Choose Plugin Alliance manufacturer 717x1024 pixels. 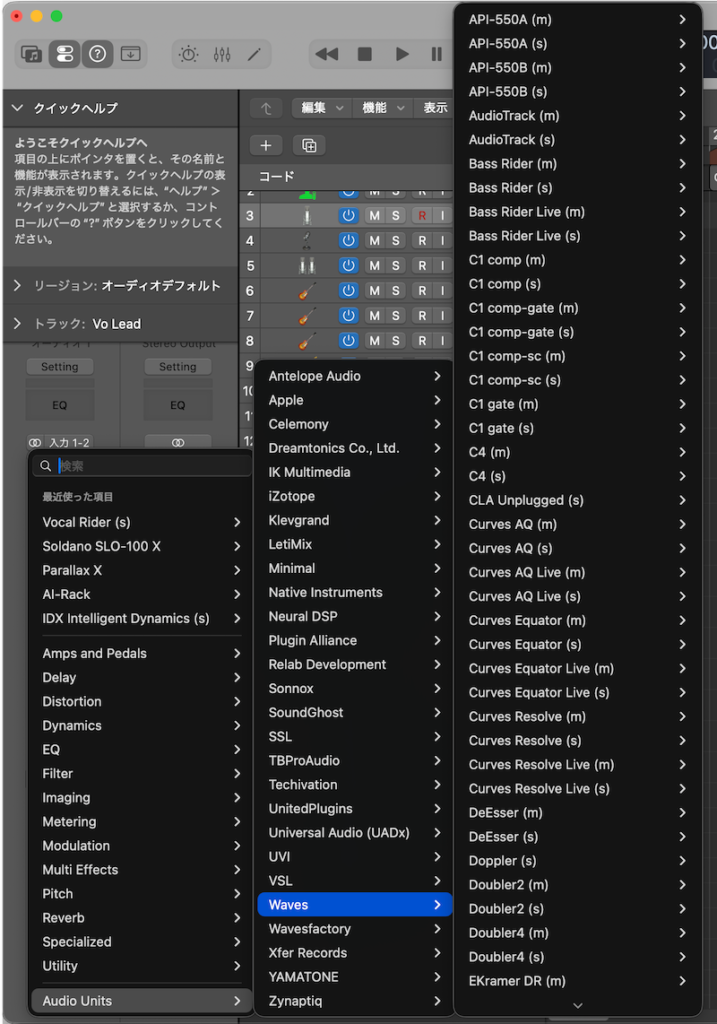tap(355, 640)
